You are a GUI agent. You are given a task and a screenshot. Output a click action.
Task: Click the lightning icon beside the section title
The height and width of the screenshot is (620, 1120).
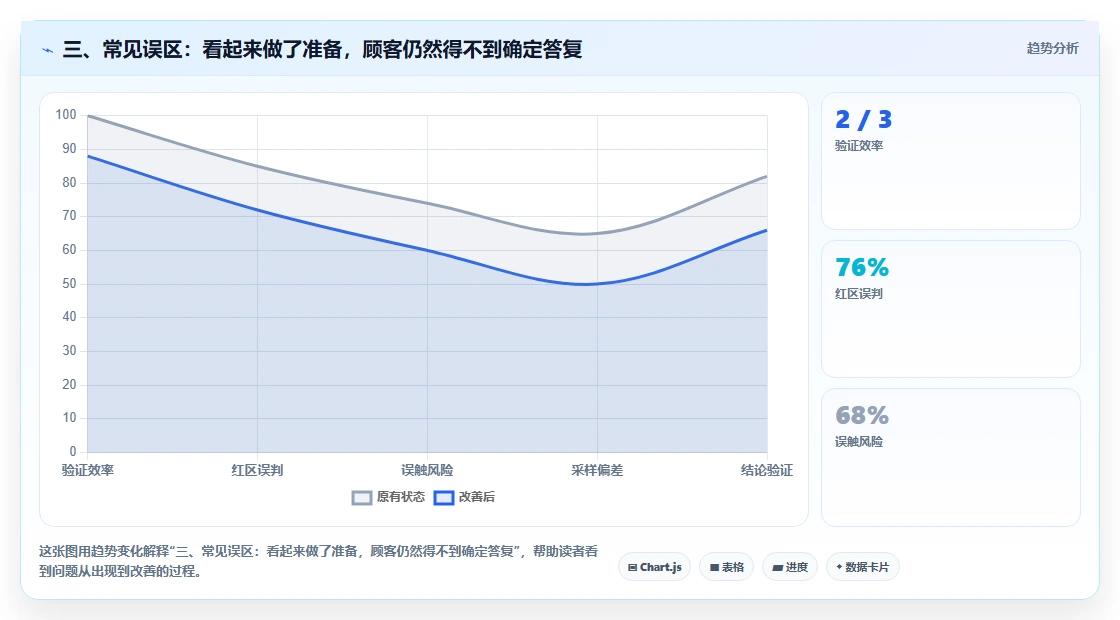pos(48,51)
